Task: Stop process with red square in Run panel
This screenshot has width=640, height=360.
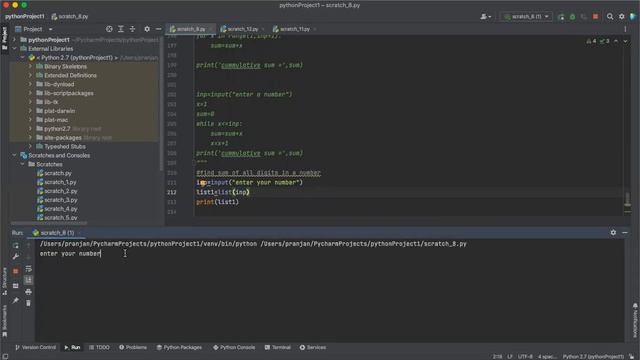Action: [x=16, y=271]
